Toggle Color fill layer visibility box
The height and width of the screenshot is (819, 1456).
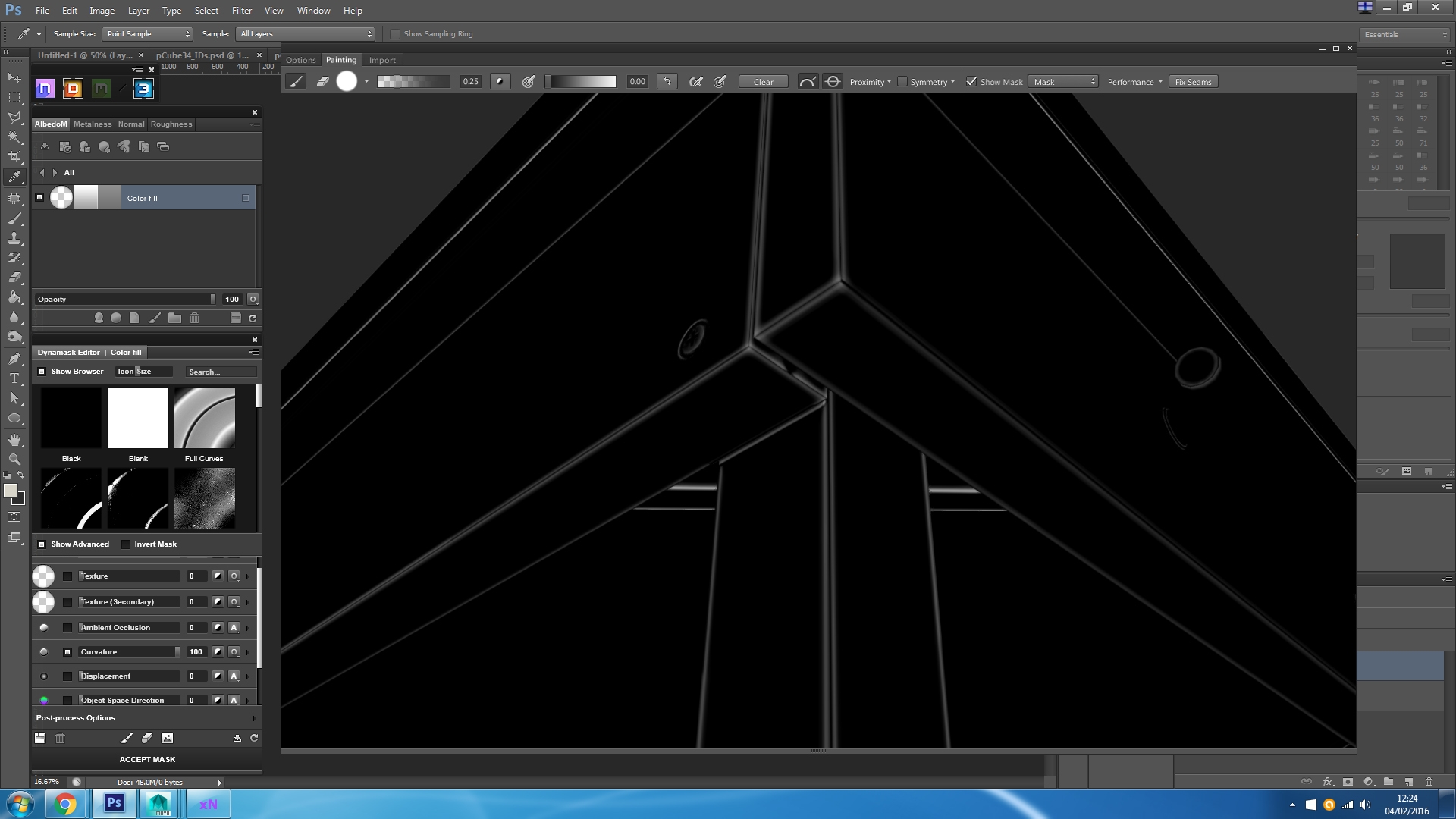pos(39,197)
